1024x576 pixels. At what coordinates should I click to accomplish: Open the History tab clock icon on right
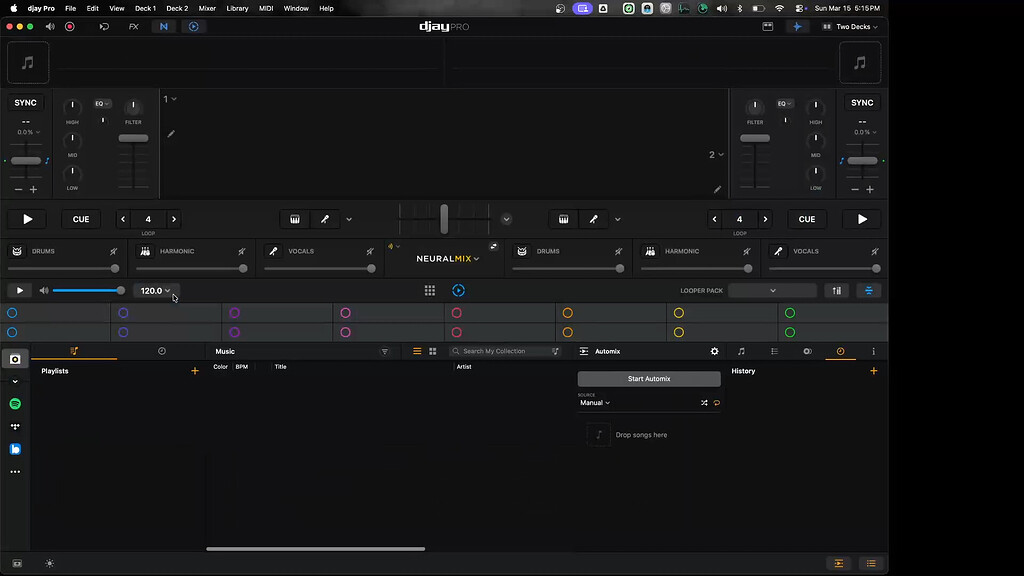840,351
